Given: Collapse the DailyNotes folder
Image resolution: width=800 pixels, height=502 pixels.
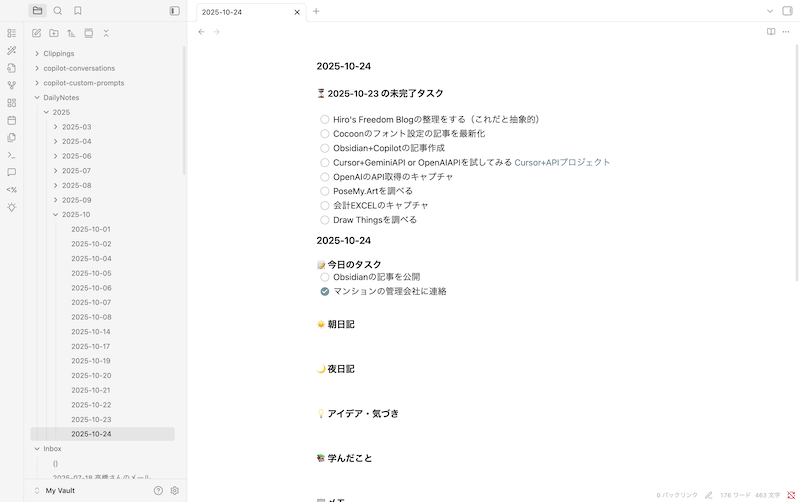Looking at the screenshot, I should [x=37, y=98].
